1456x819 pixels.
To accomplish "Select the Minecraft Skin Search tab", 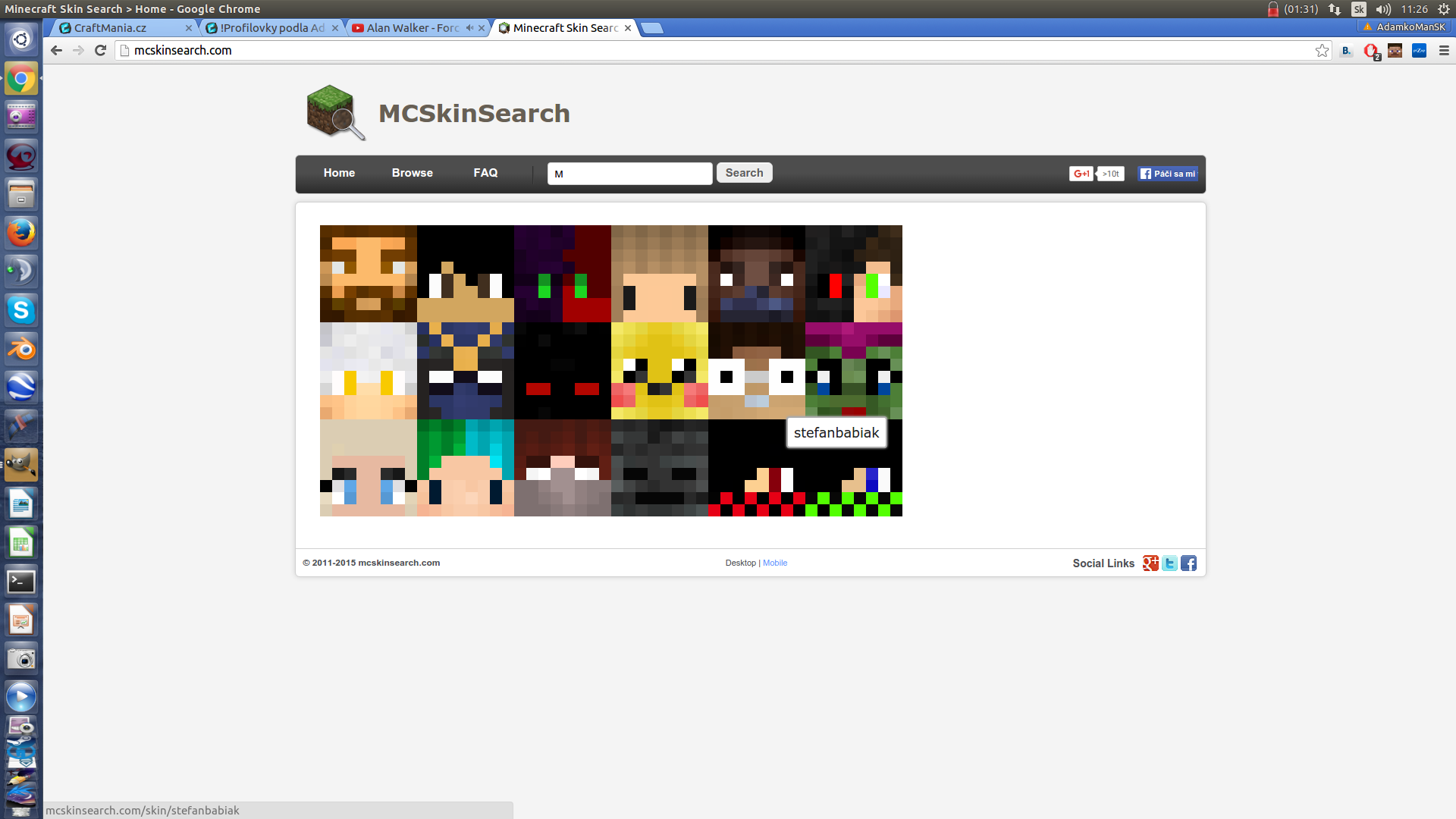I will [x=565, y=28].
